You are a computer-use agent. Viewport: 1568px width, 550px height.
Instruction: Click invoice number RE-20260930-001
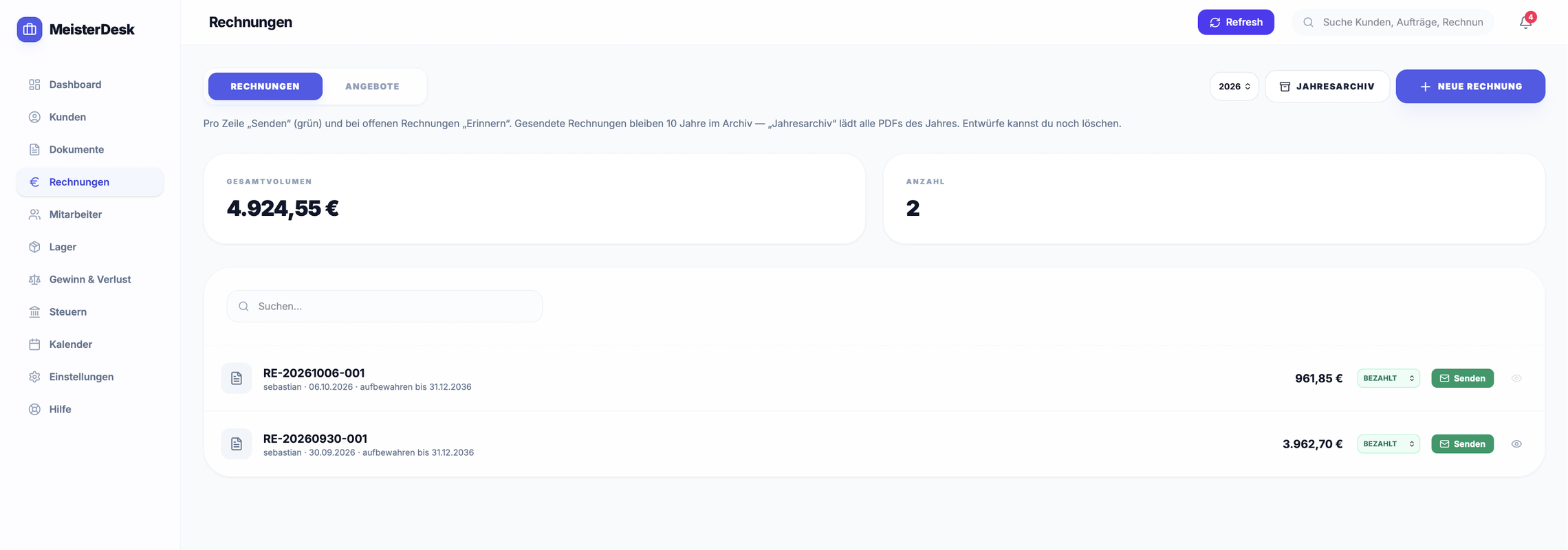coord(315,439)
